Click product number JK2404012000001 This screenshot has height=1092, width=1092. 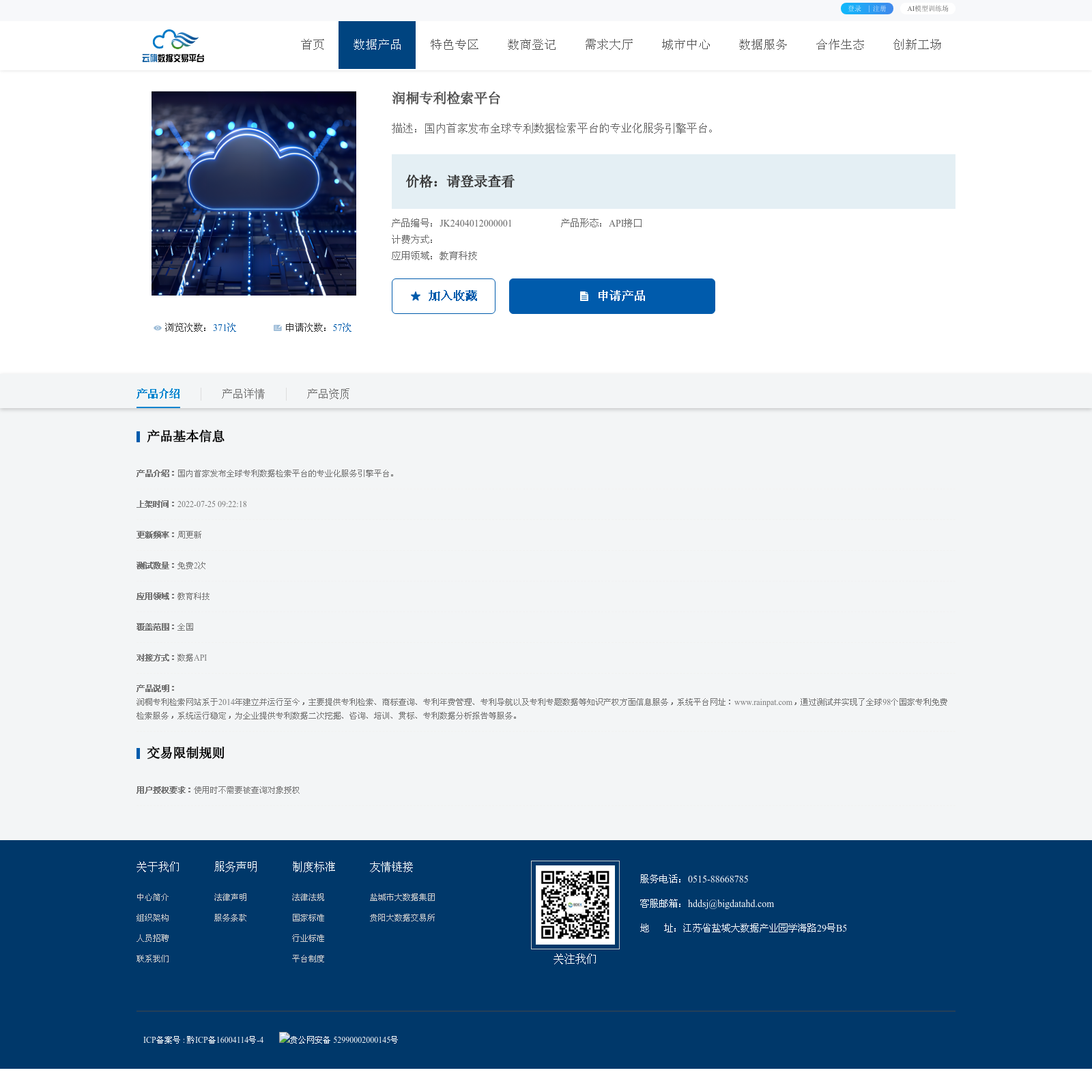[476, 223]
